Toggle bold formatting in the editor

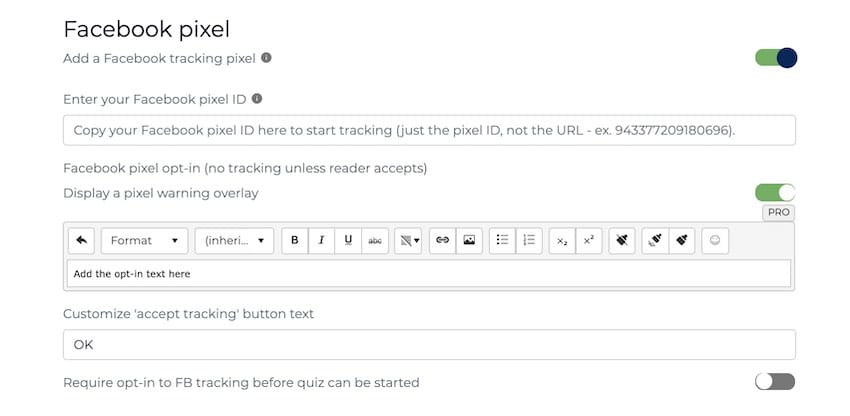click(x=295, y=240)
